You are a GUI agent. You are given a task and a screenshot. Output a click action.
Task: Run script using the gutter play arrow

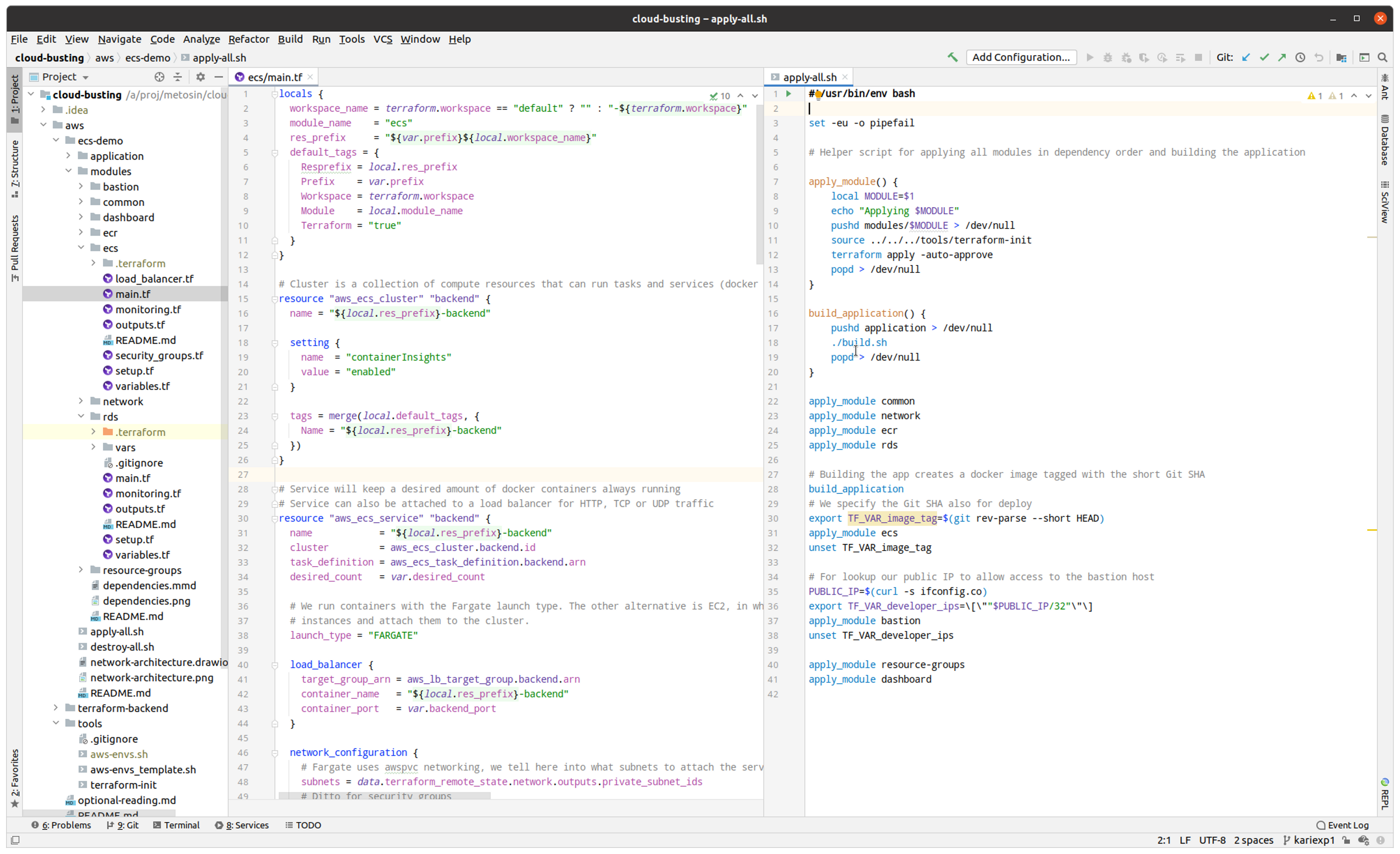click(x=789, y=94)
